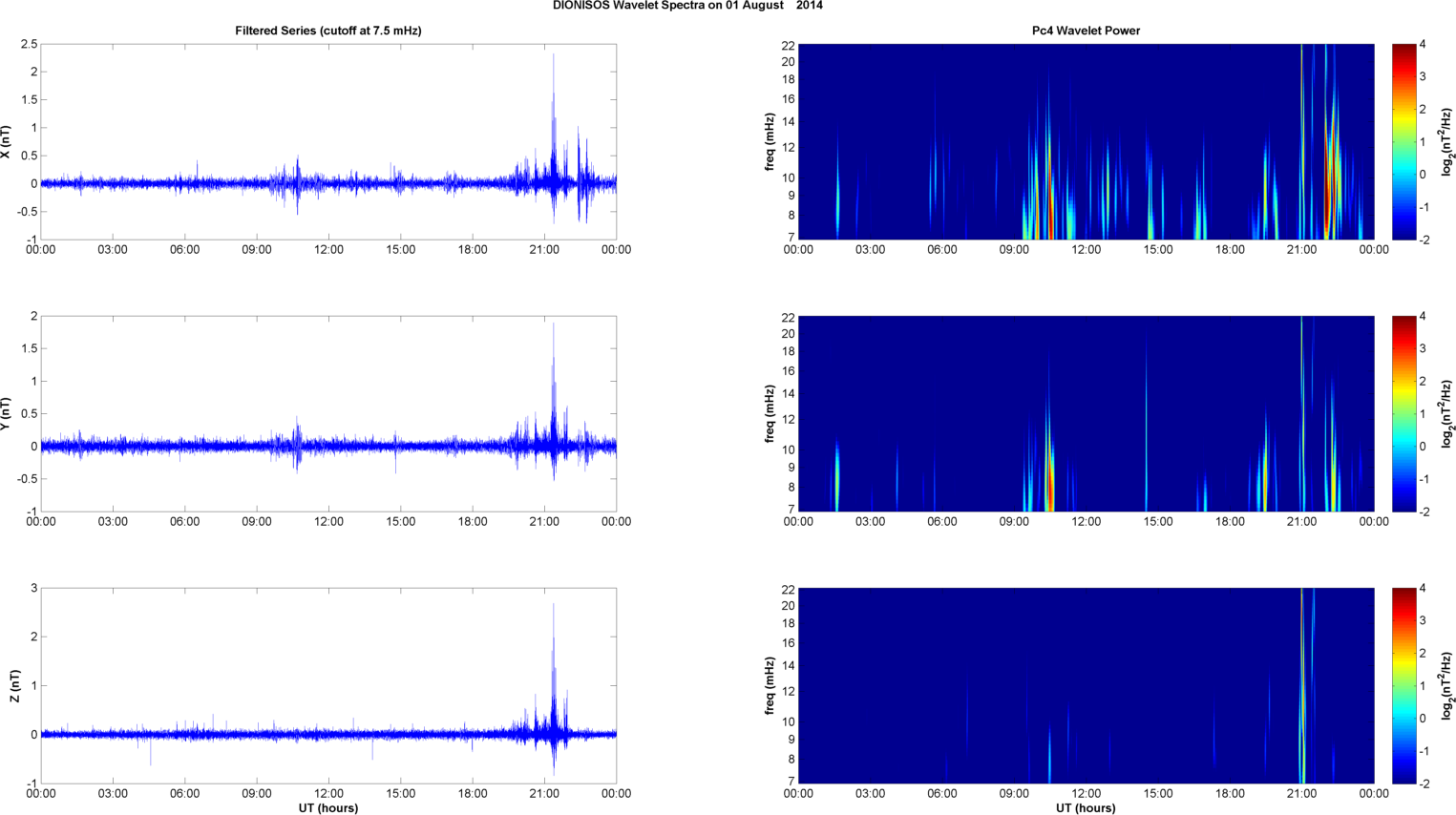
Task: Select the 'Pc4 Wavelet Power' heading
Action: (1086, 31)
